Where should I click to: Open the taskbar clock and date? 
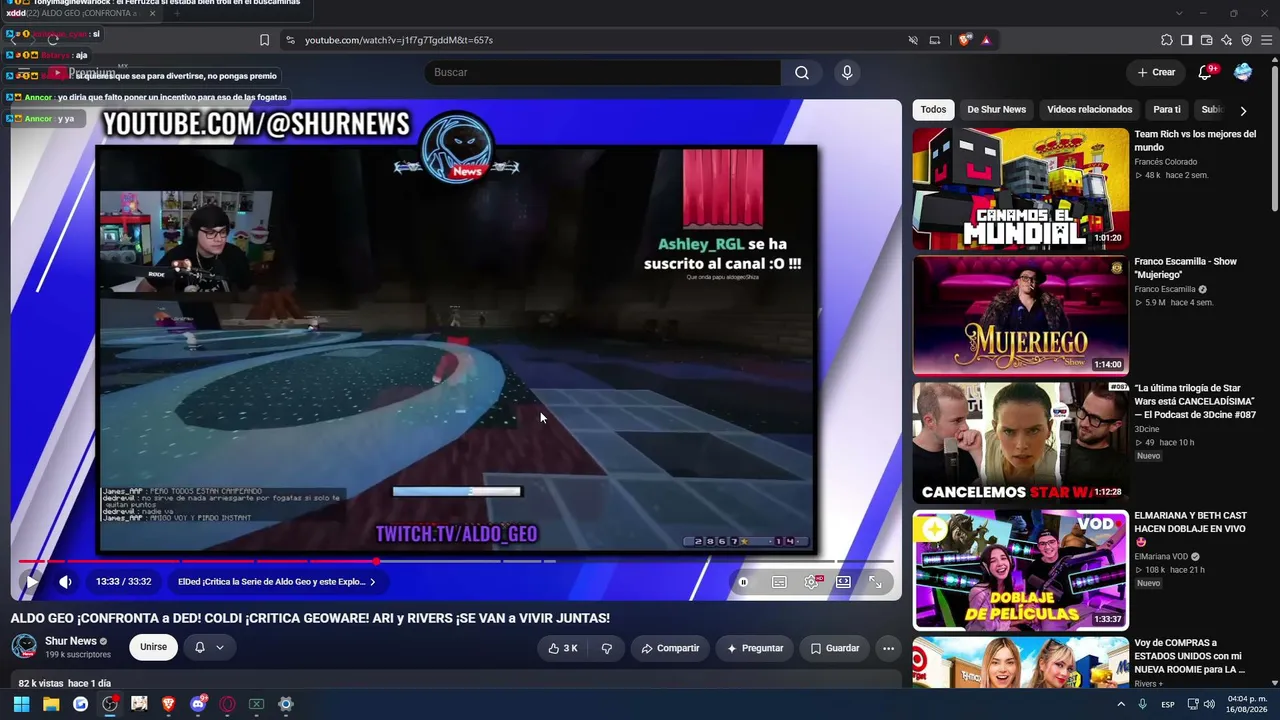click(1247, 704)
